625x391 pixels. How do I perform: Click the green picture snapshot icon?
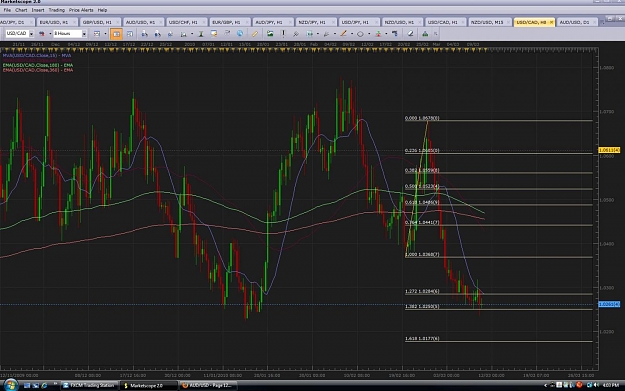(x=270, y=34)
